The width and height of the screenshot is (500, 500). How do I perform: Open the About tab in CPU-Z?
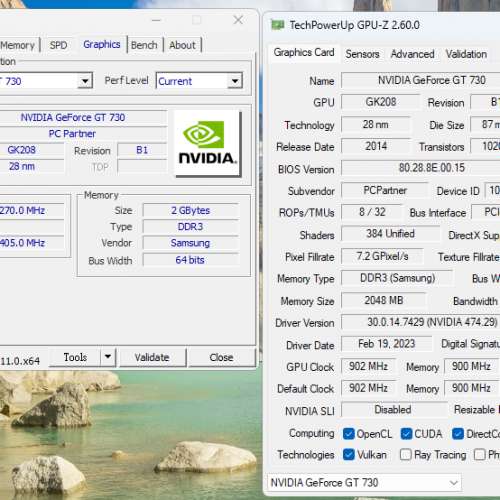182,45
